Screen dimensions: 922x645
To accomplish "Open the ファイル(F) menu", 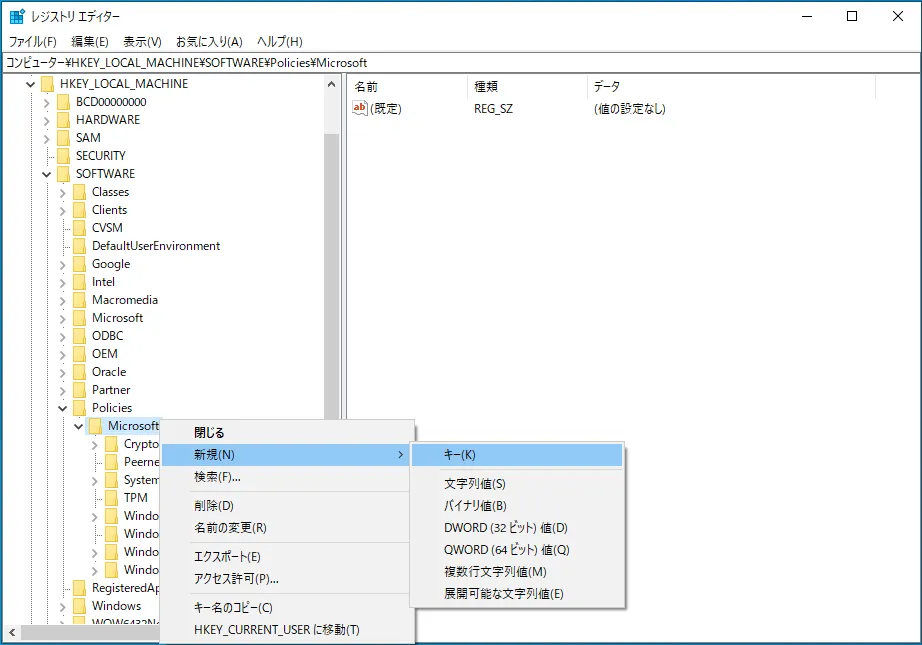I will click(x=32, y=42).
